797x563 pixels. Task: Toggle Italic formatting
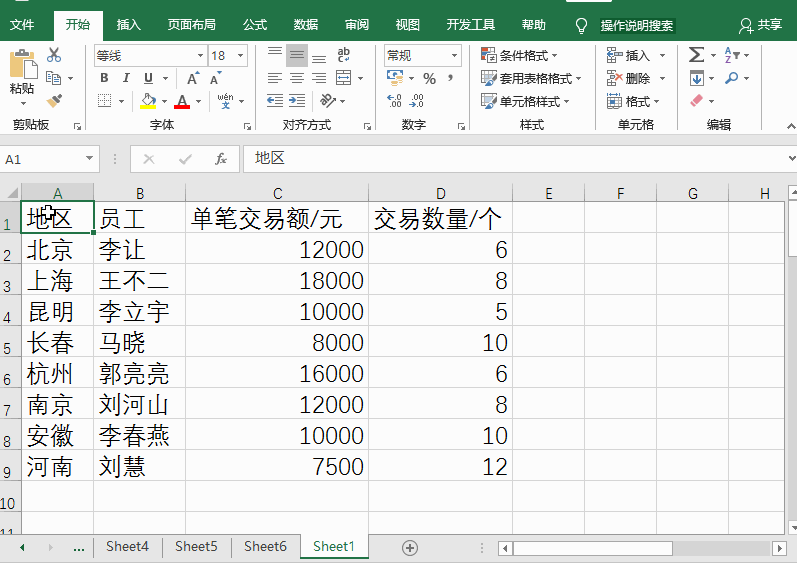coord(127,78)
